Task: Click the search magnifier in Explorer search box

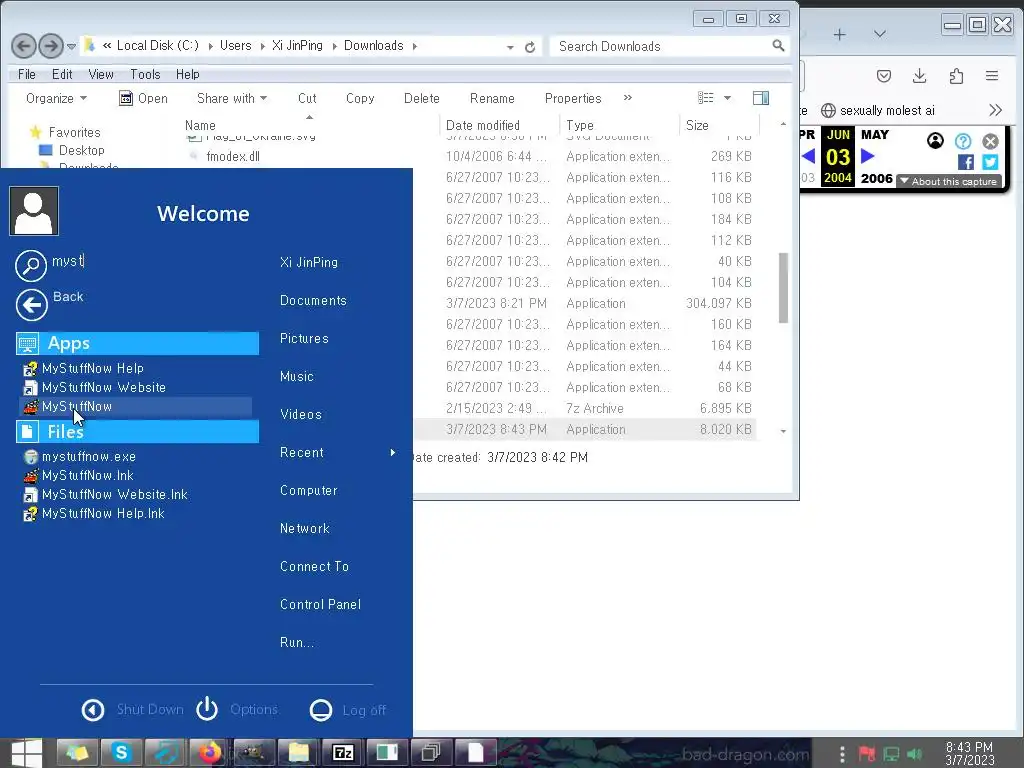Action: point(778,46)
